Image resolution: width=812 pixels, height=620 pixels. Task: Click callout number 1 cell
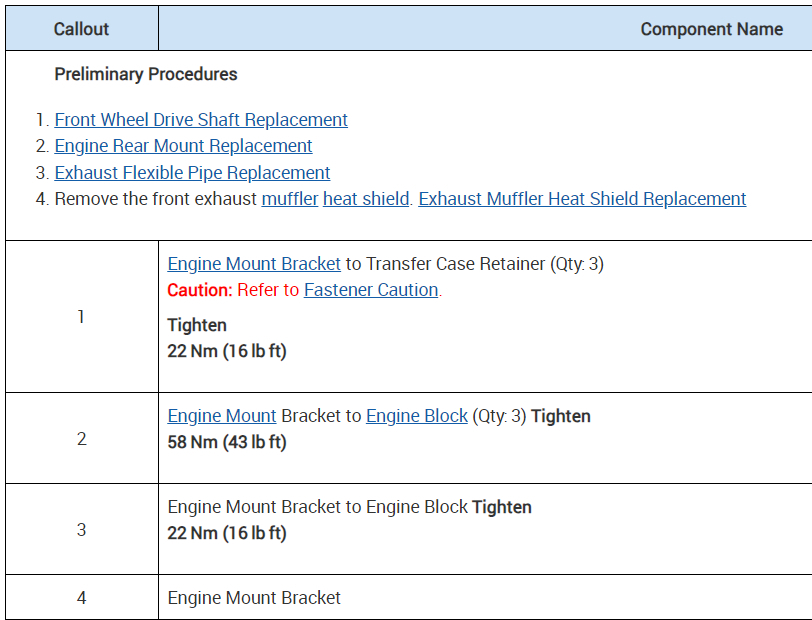click(81, 317)
